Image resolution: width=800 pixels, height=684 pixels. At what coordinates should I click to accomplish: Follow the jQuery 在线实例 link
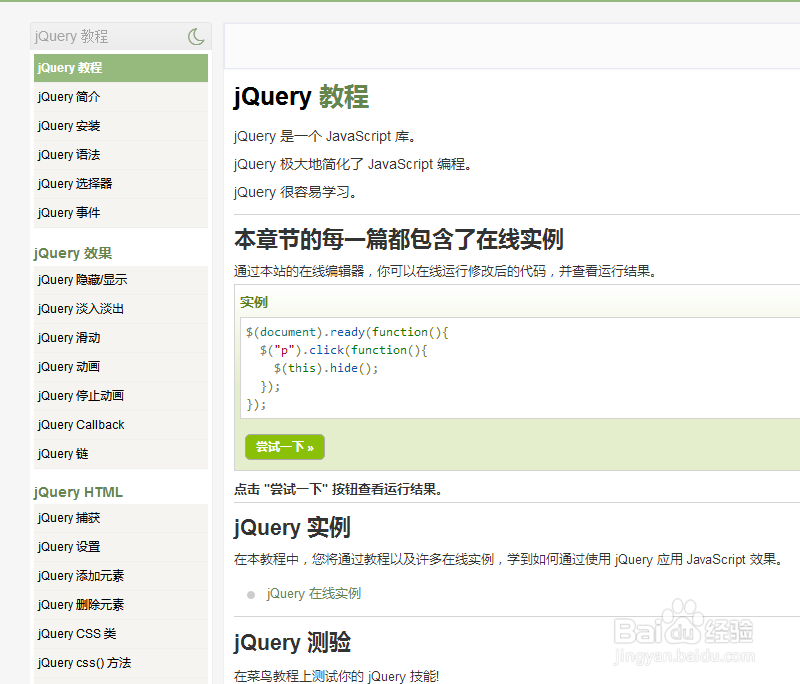pos(314,594)
